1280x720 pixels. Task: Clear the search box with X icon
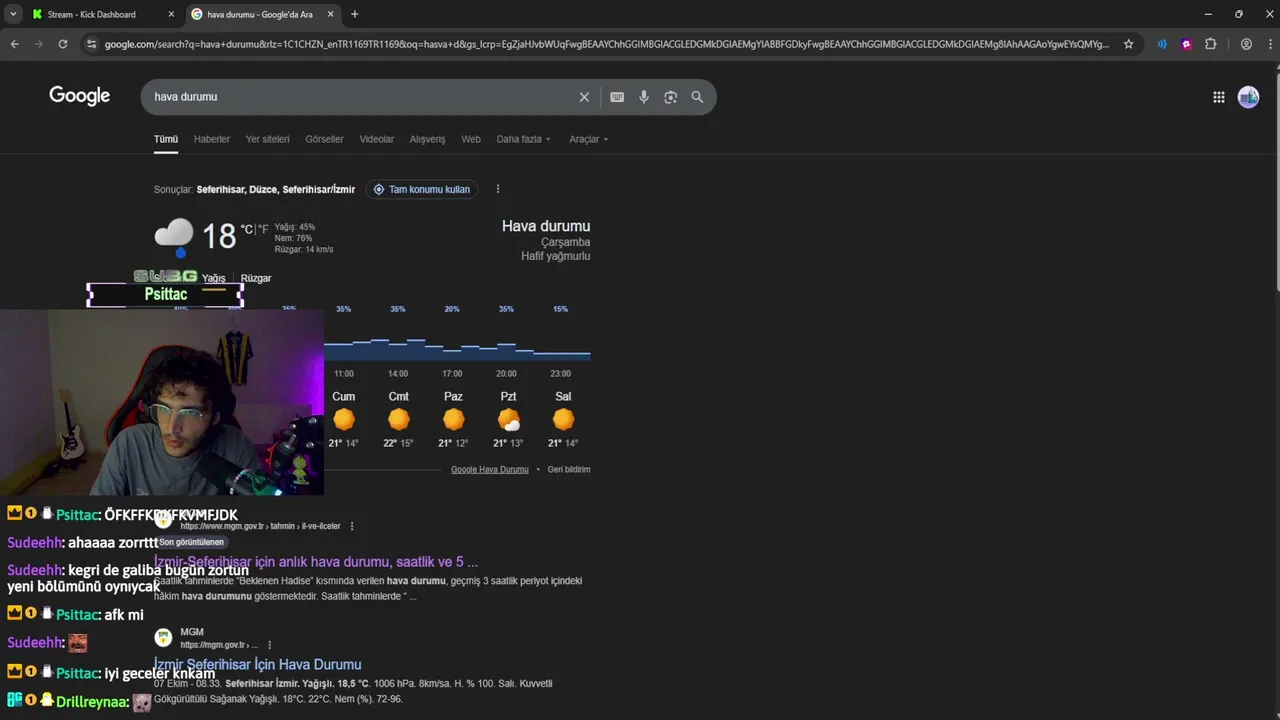[x=584, y=97]
